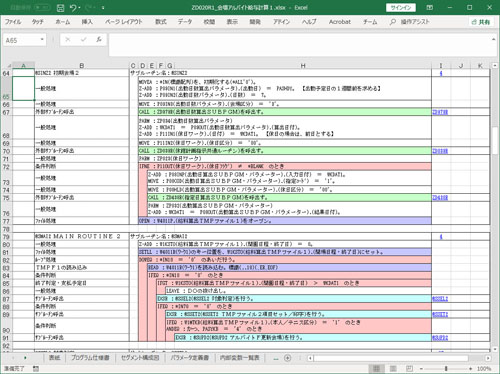
Task: Click the Cancel X icon in formula bar
Action: [68, 40]
